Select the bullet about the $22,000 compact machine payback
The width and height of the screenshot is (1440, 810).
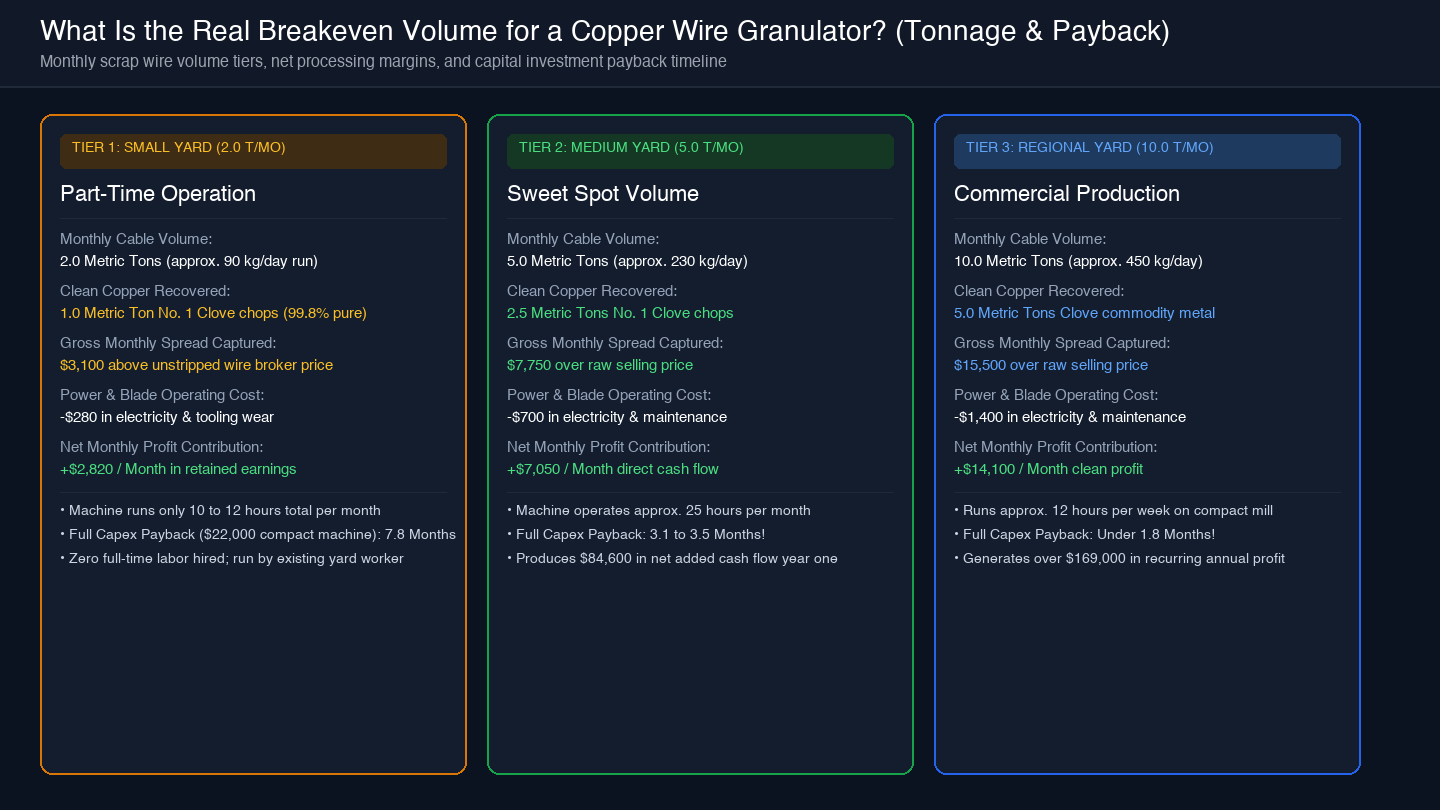[x=258, y=534]
